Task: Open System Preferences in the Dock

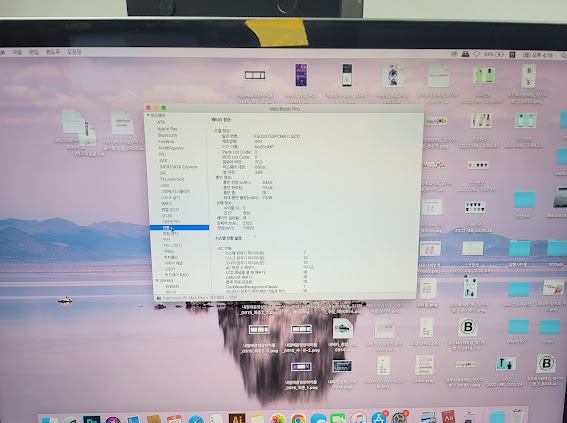Action: tap(399, 418)
